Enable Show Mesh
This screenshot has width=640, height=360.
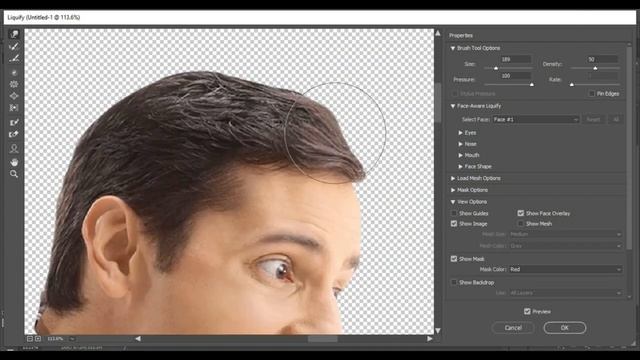pyautogui.click(x=520, y=224)
